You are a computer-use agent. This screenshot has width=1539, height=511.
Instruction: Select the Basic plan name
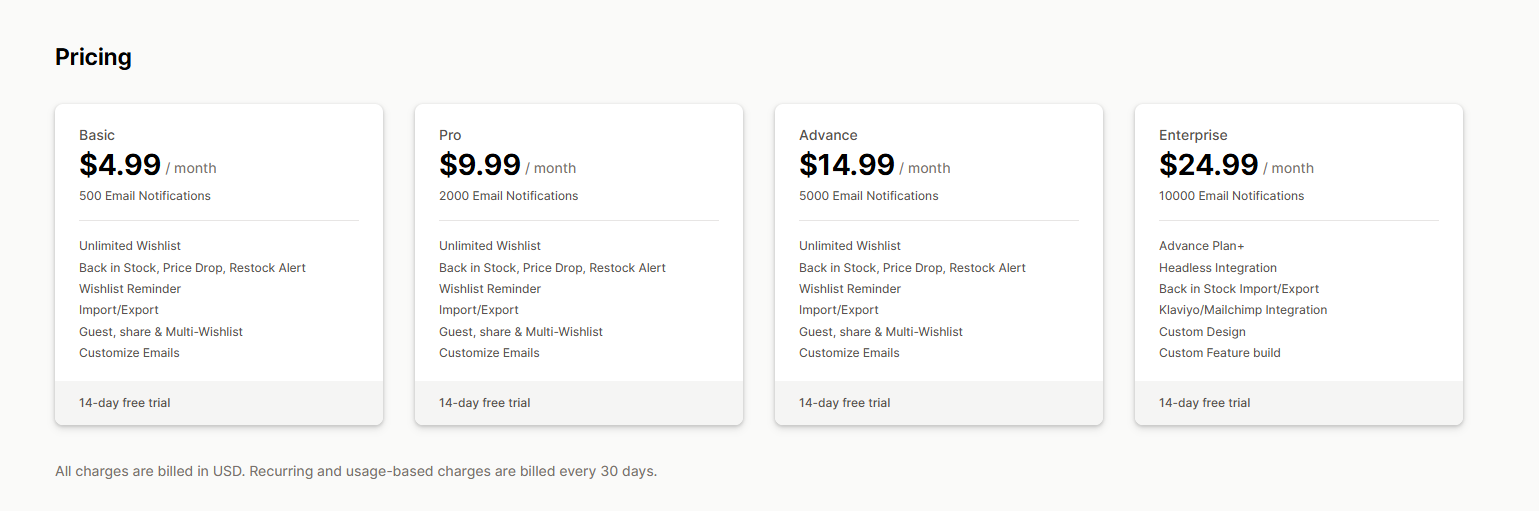coord(97,135)
